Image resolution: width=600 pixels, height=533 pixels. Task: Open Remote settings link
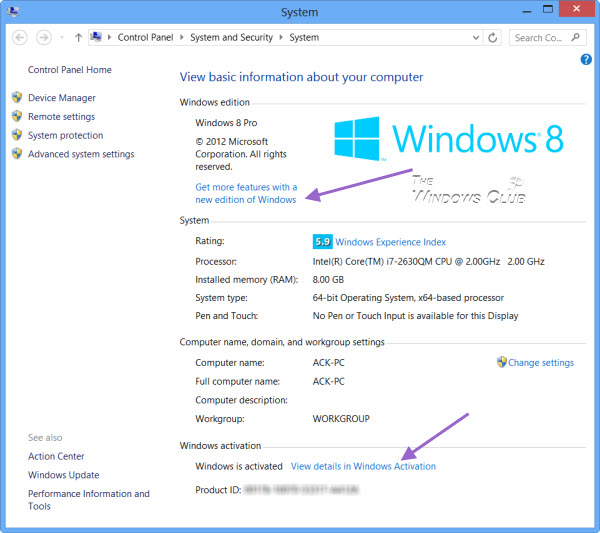[x=61, y=117]
